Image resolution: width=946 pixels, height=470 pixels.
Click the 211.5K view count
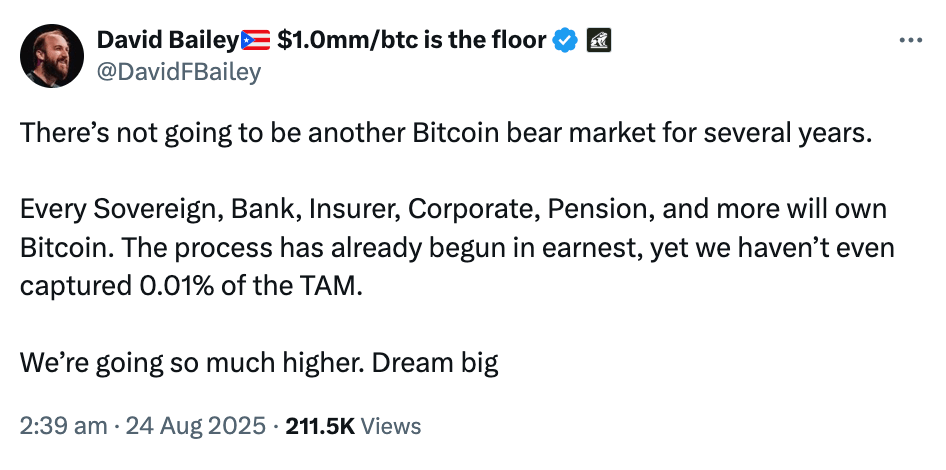pos(320,426)
